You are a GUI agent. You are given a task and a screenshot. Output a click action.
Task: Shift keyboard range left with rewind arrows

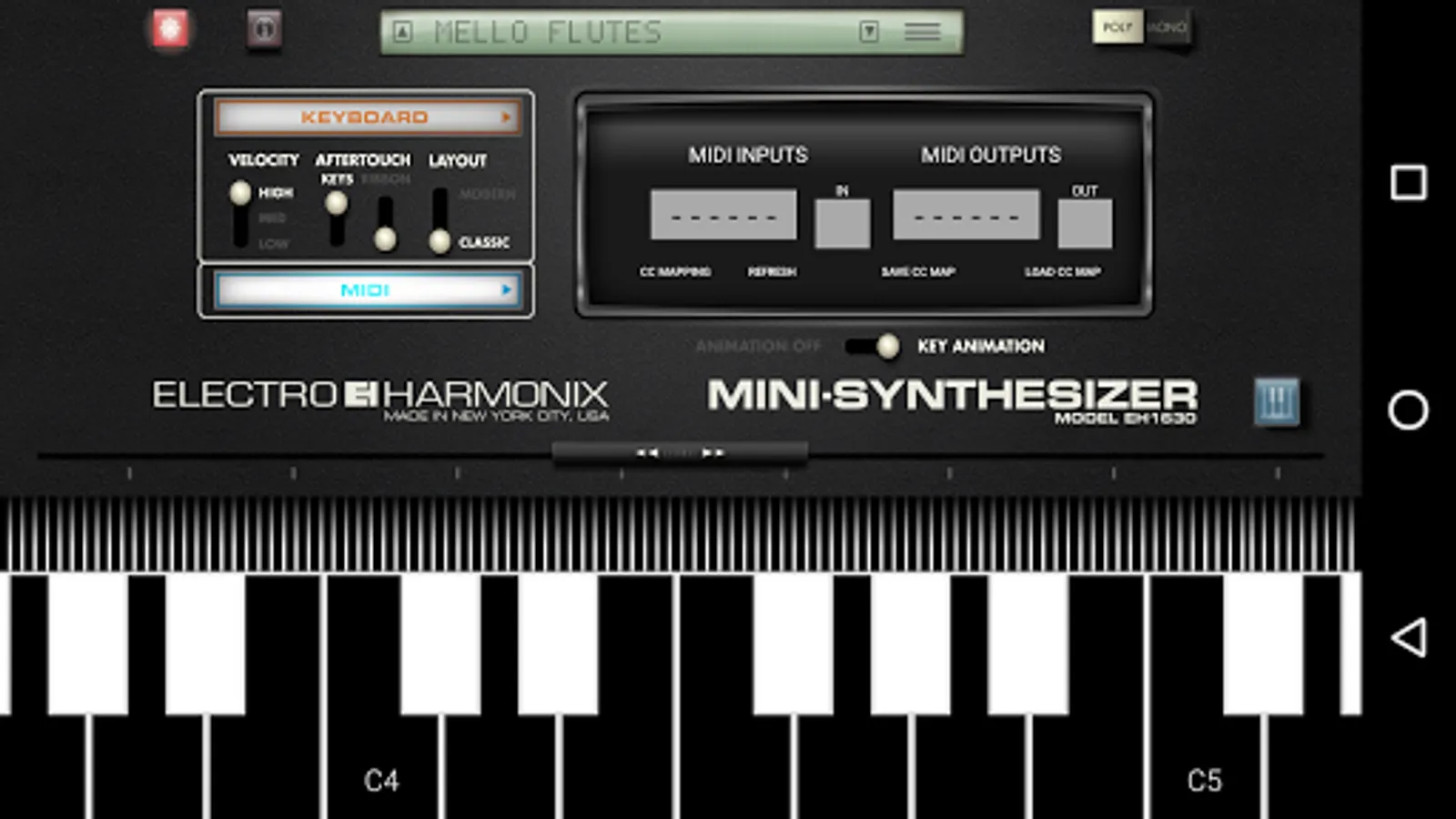pos(647,452)
